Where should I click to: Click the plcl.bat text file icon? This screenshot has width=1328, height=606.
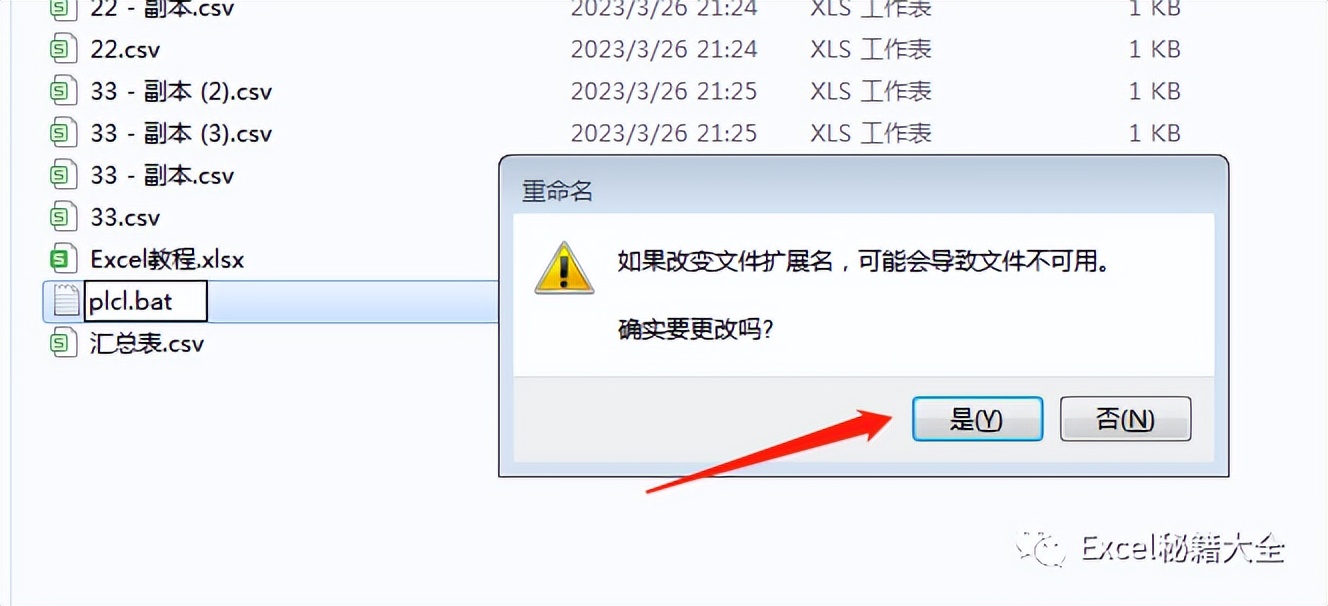click(66, 301)
